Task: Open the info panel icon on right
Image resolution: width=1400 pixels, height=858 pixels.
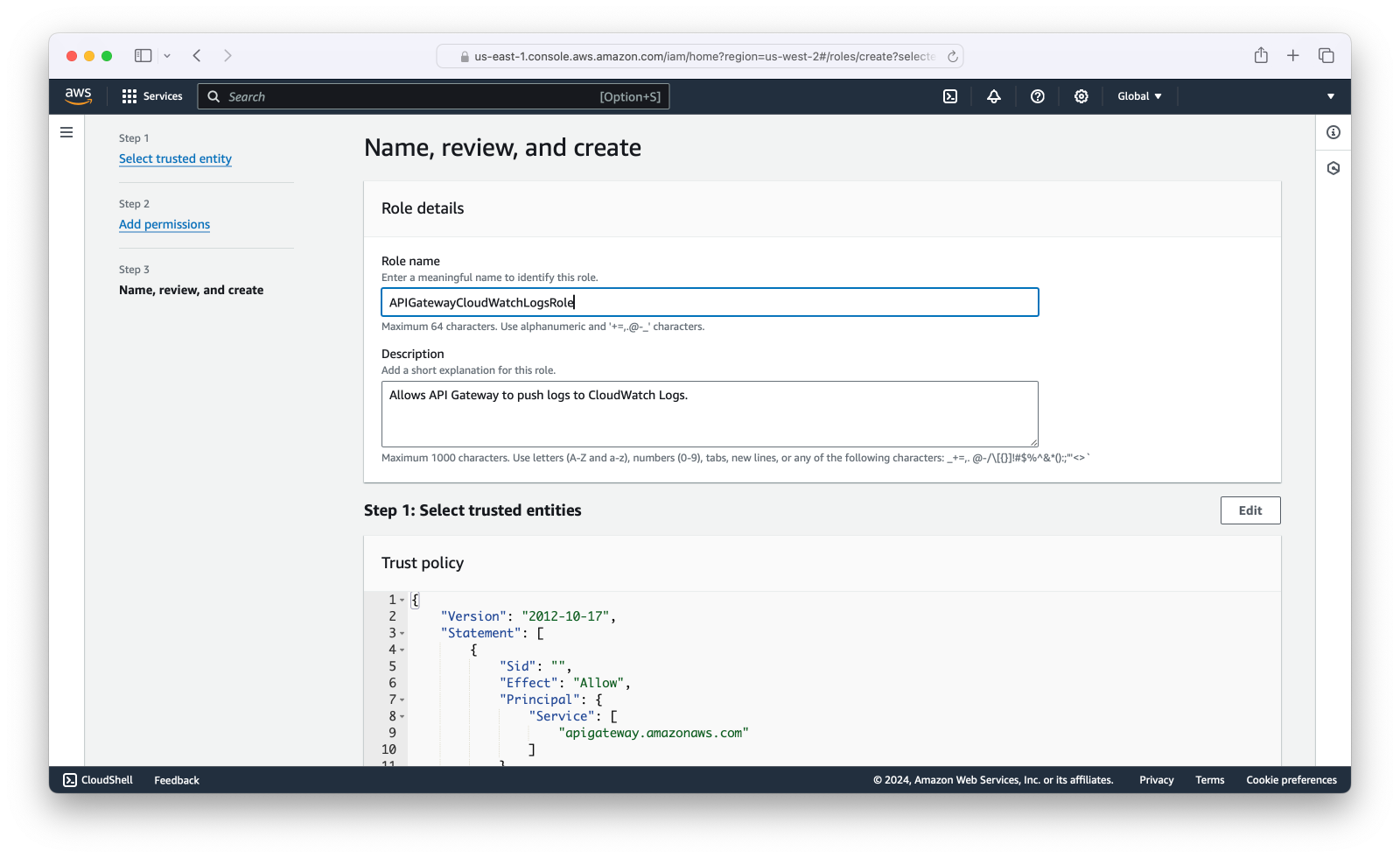Action: coord(1333,132)
